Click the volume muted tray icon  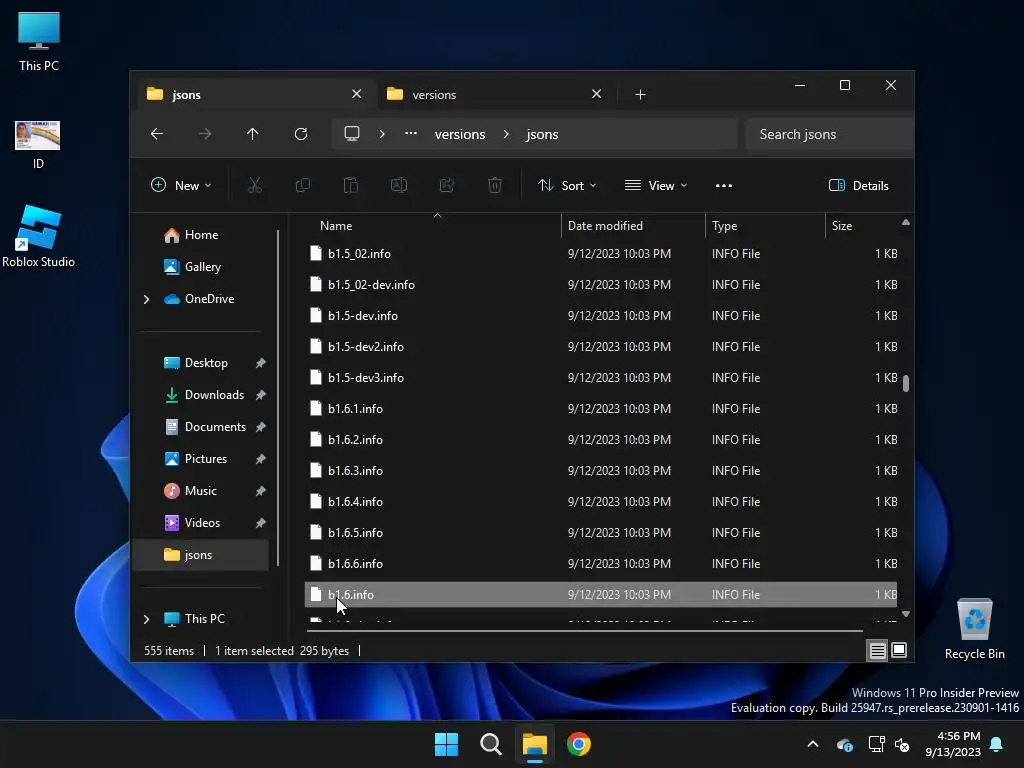[903, 744]
